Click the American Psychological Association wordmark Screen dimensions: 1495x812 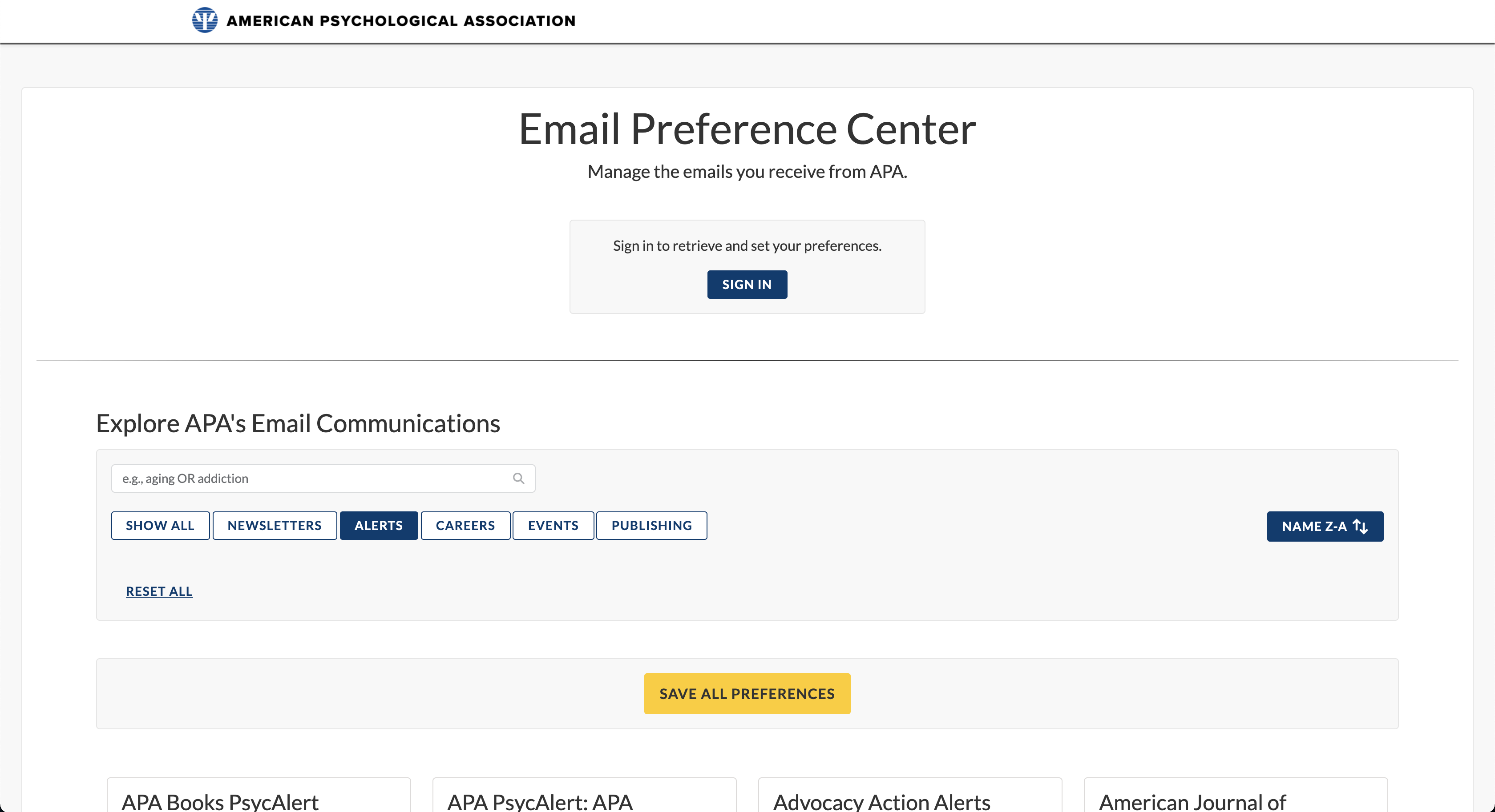coord(400,21)
